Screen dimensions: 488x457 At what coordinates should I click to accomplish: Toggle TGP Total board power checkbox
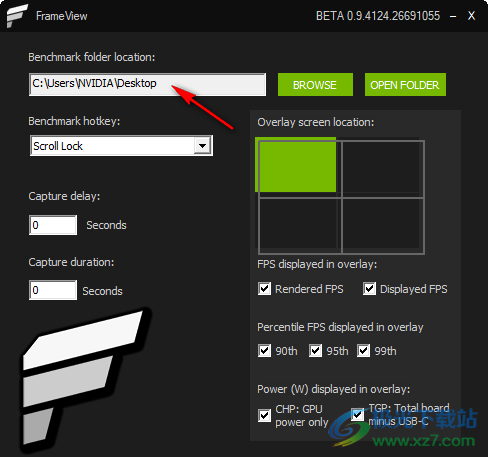[x=357, y=415]
